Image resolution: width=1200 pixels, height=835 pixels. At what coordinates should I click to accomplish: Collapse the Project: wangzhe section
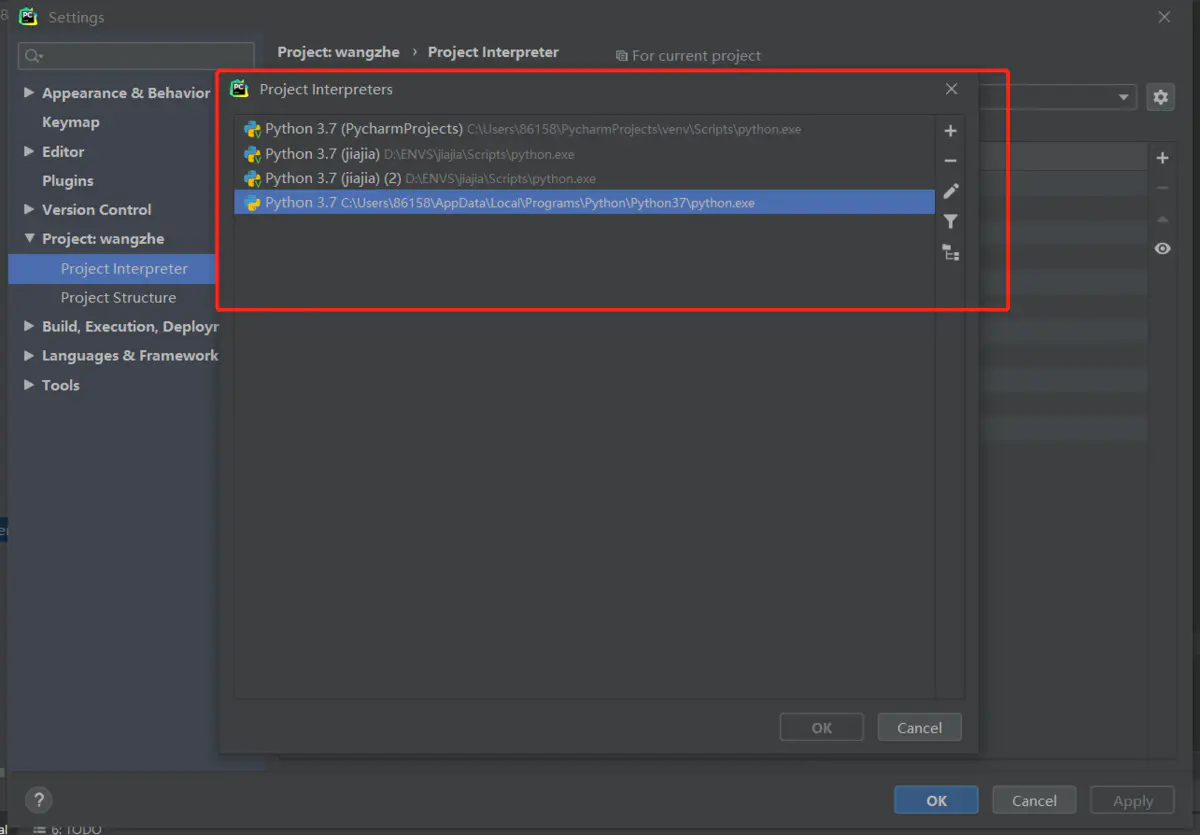tap(29, 239)
